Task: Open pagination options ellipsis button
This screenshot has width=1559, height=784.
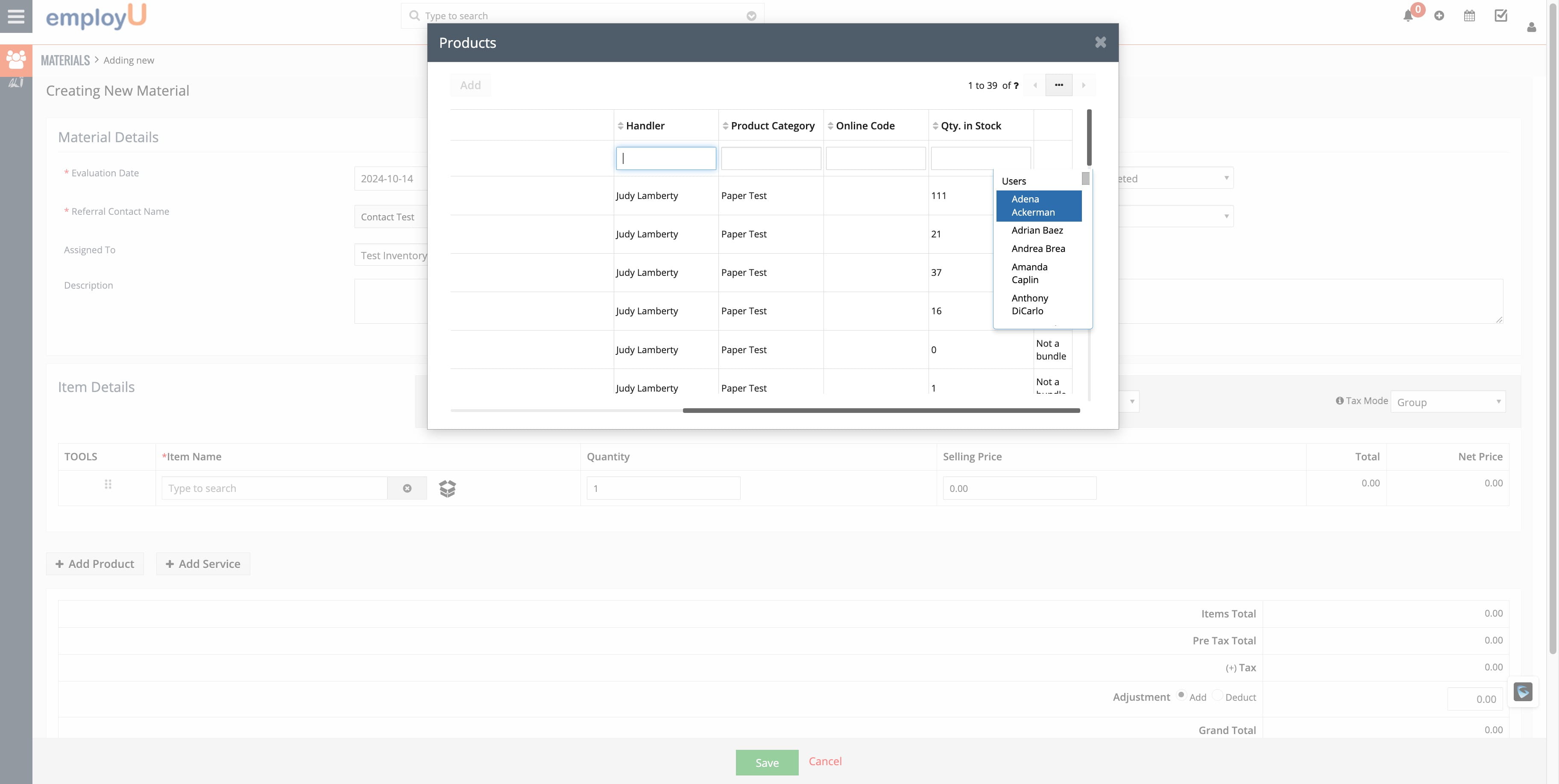Action: point(1058,85)
